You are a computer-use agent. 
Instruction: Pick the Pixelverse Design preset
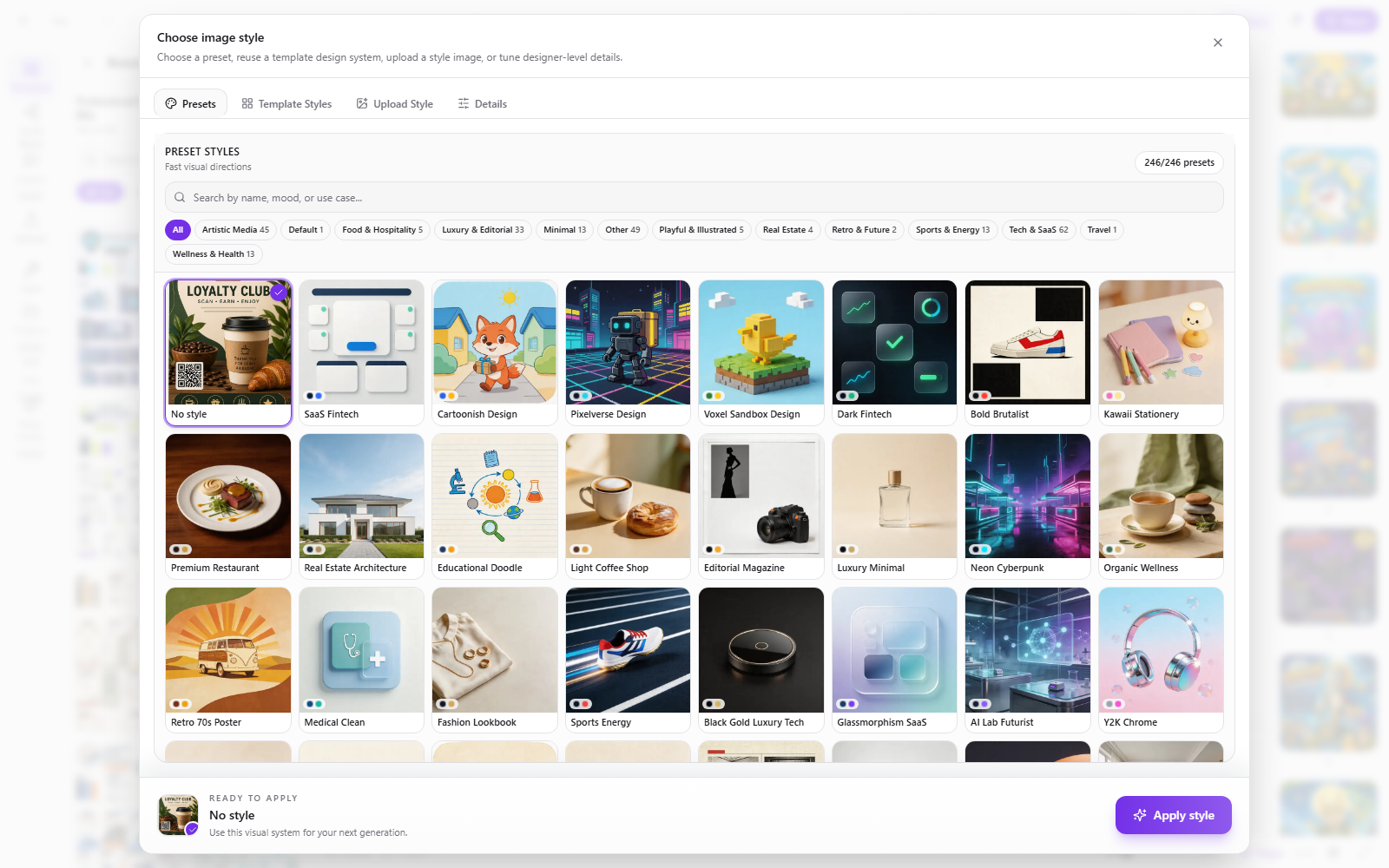(628, 352)
